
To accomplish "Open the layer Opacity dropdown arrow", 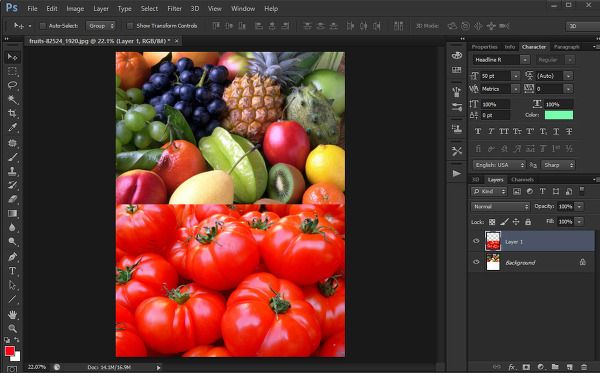I will pyautogui.click(x=579, y=207).
